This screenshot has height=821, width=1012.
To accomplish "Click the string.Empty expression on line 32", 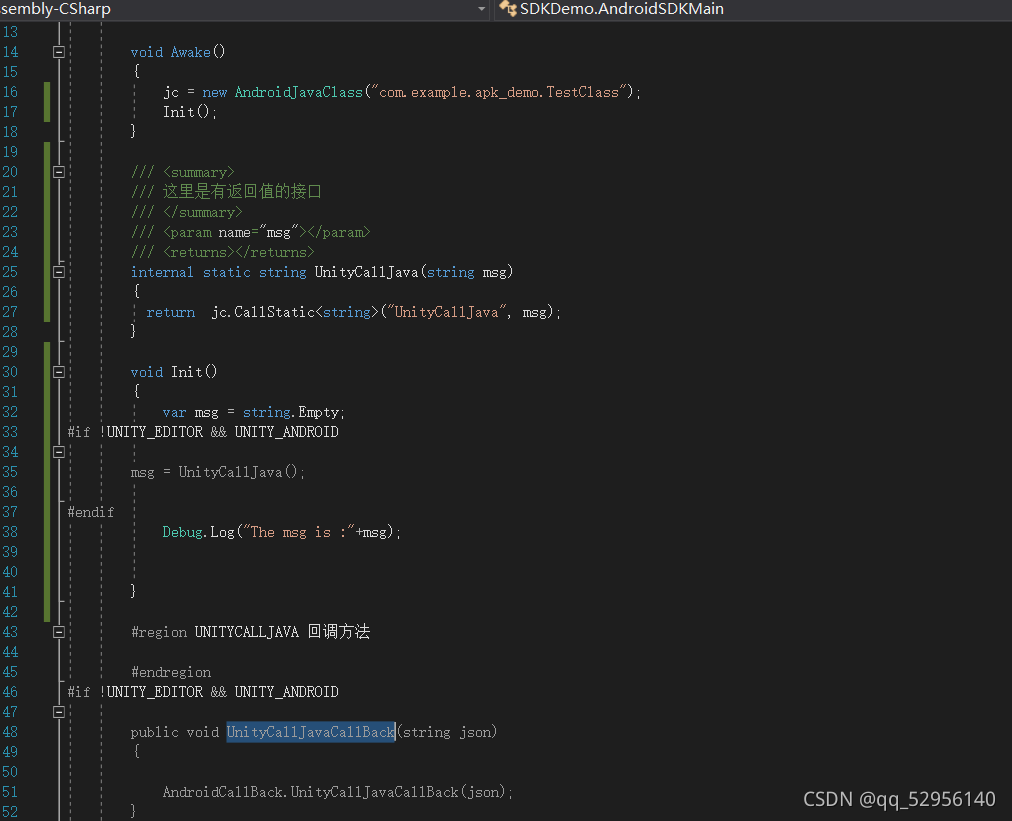I will 291,412.
